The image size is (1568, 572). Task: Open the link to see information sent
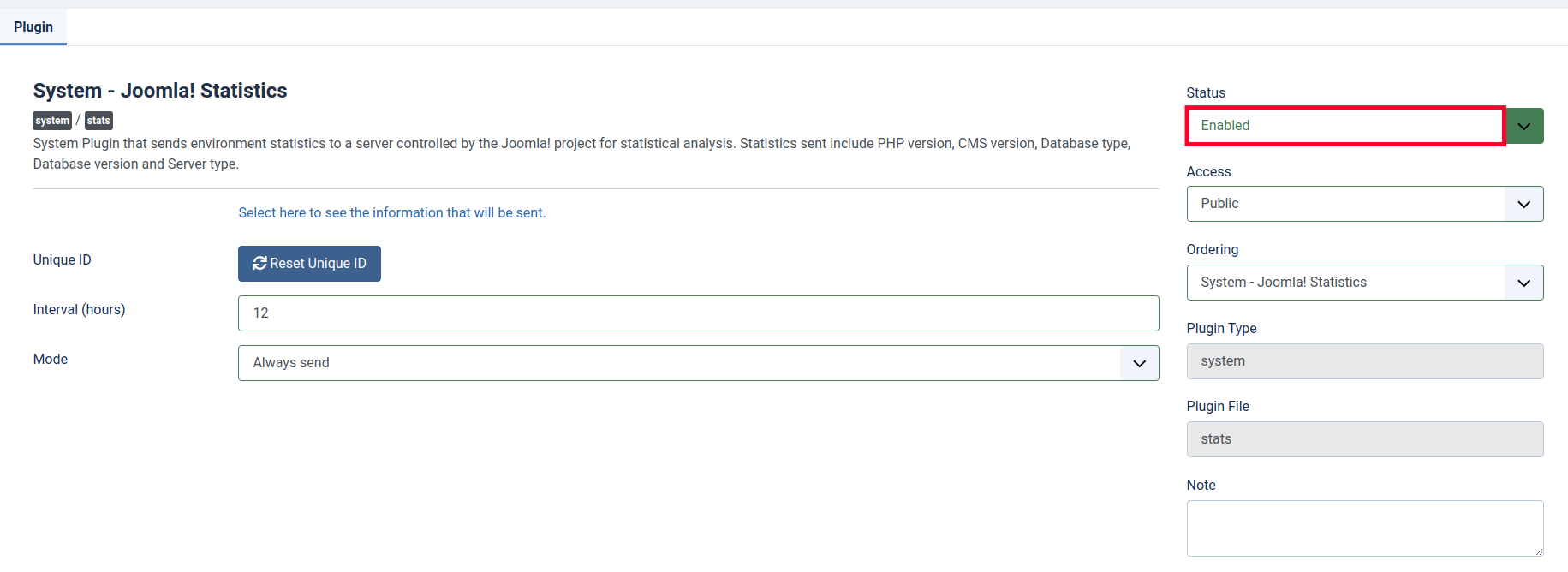click(391, 213)
